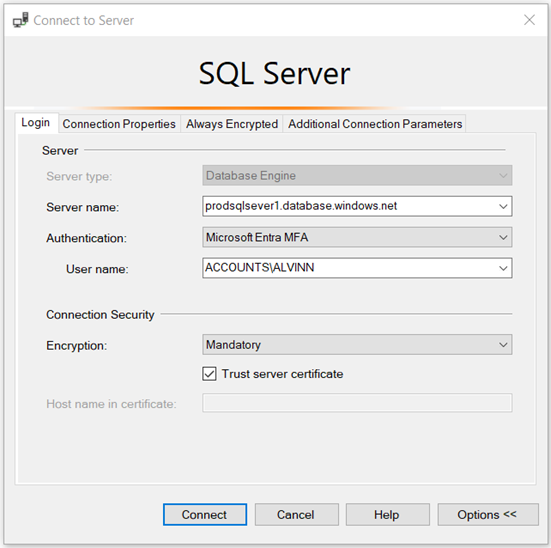This screenshot has width=551, height=548.
Task: Click the Help button
Action: click(387, 515)
